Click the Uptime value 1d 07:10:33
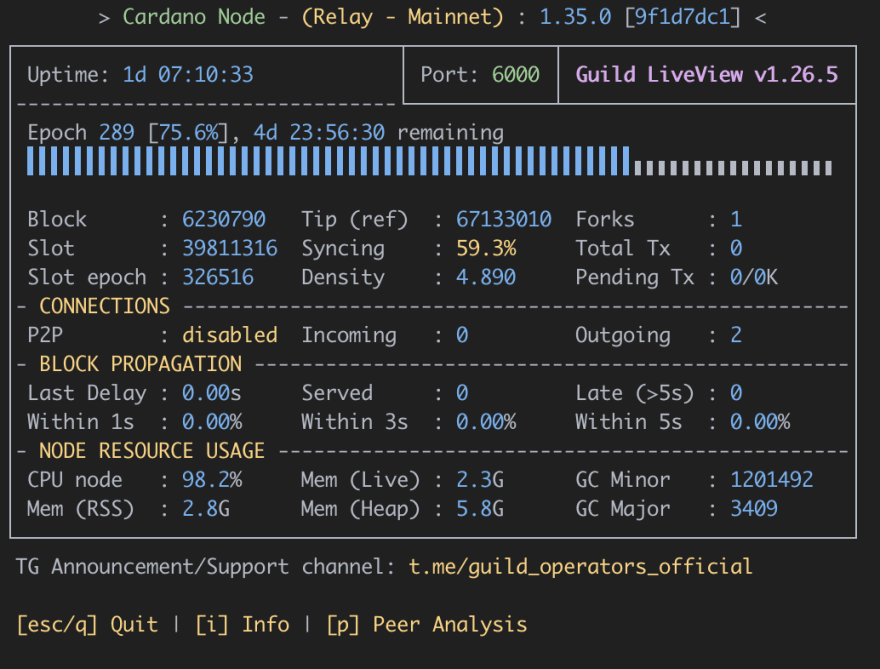Viewport: 880px width, 669px height. (x=188, y=75)
